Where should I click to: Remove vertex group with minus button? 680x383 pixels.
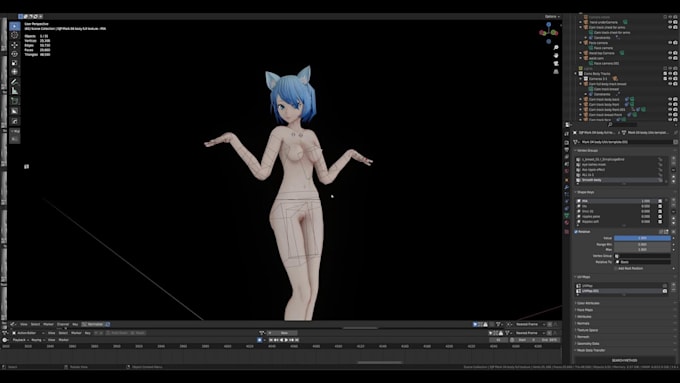click(x=673, y=164)
